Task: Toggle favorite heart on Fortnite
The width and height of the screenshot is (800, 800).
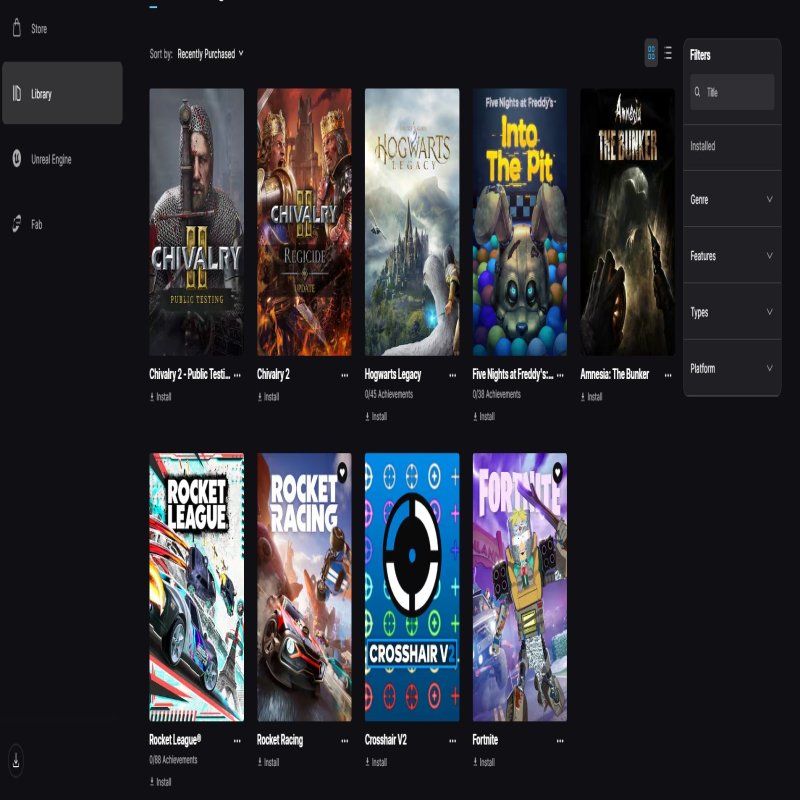Action: pyautogui.click(x=556, y=470)
